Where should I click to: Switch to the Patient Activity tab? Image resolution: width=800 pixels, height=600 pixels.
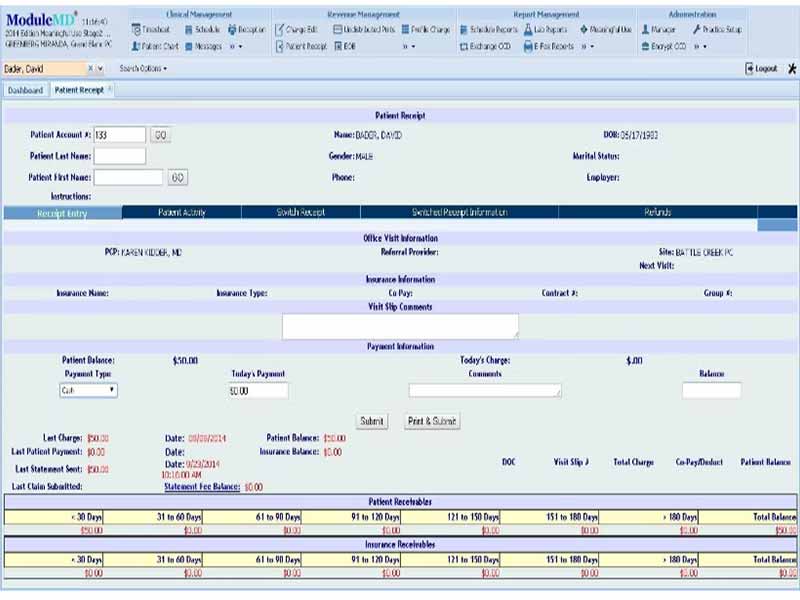click(182, 212)
